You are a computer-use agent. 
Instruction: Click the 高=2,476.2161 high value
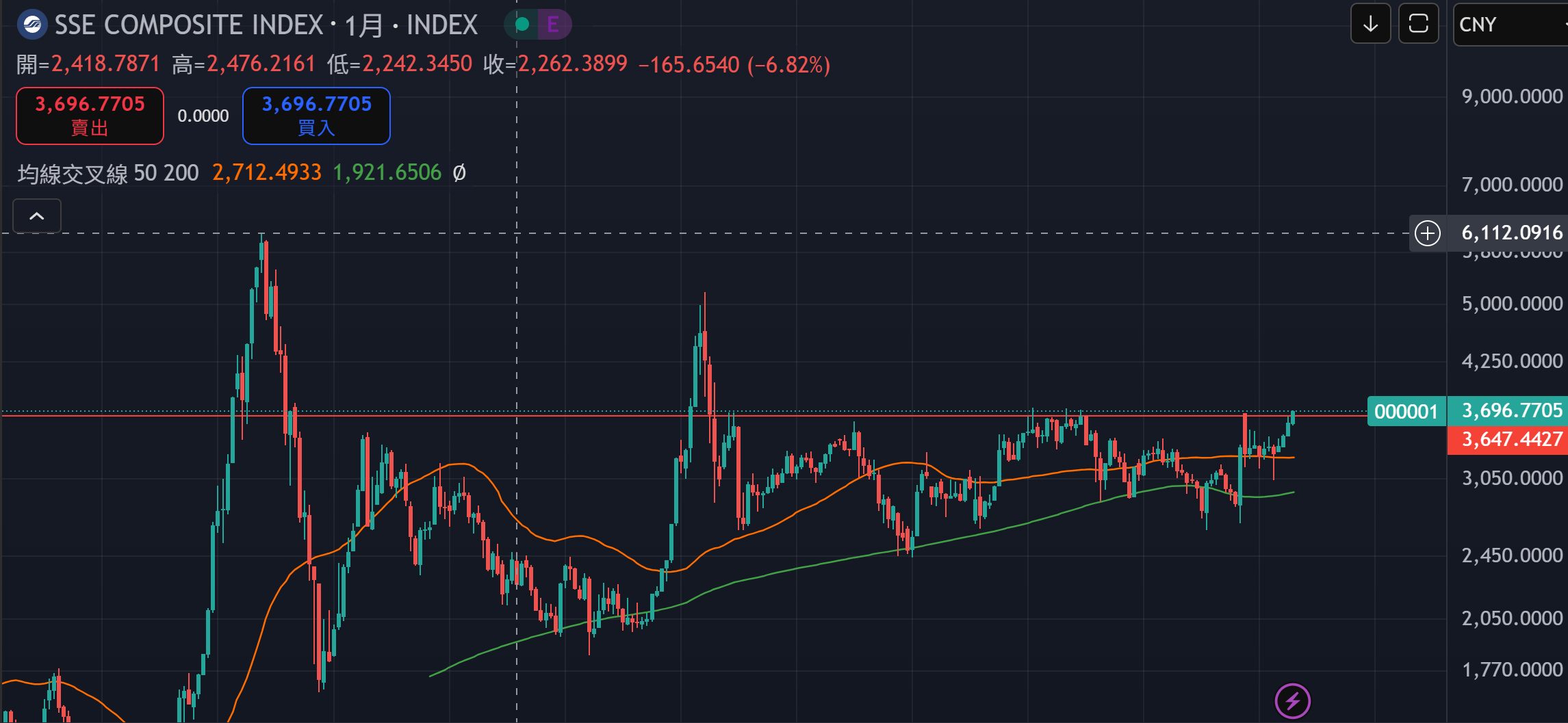click(x=244, y=64)
